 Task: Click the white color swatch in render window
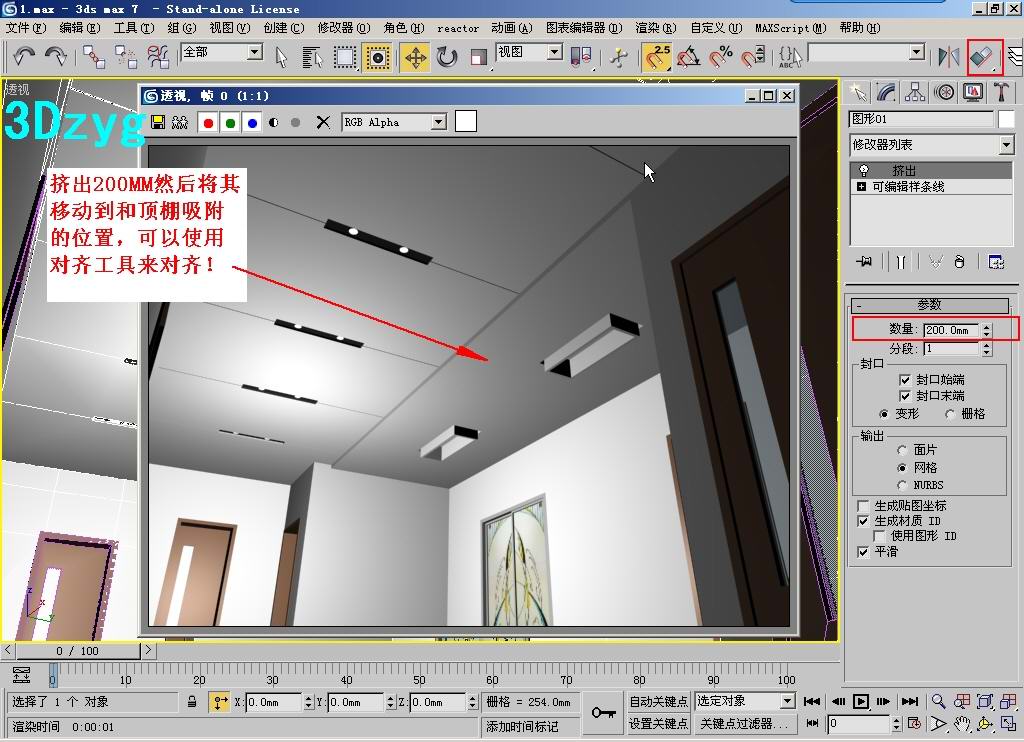(x=466, y=121)
